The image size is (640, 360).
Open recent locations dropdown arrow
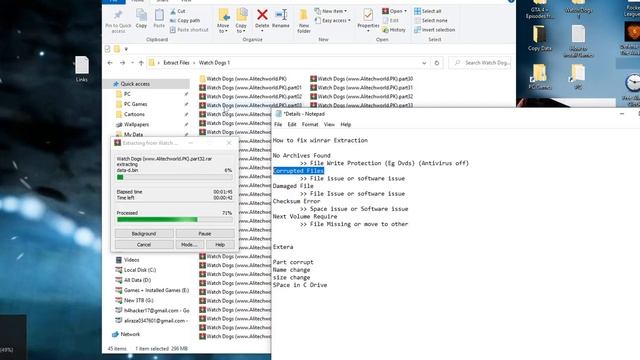pyautogui.click(x=132, y=63)
